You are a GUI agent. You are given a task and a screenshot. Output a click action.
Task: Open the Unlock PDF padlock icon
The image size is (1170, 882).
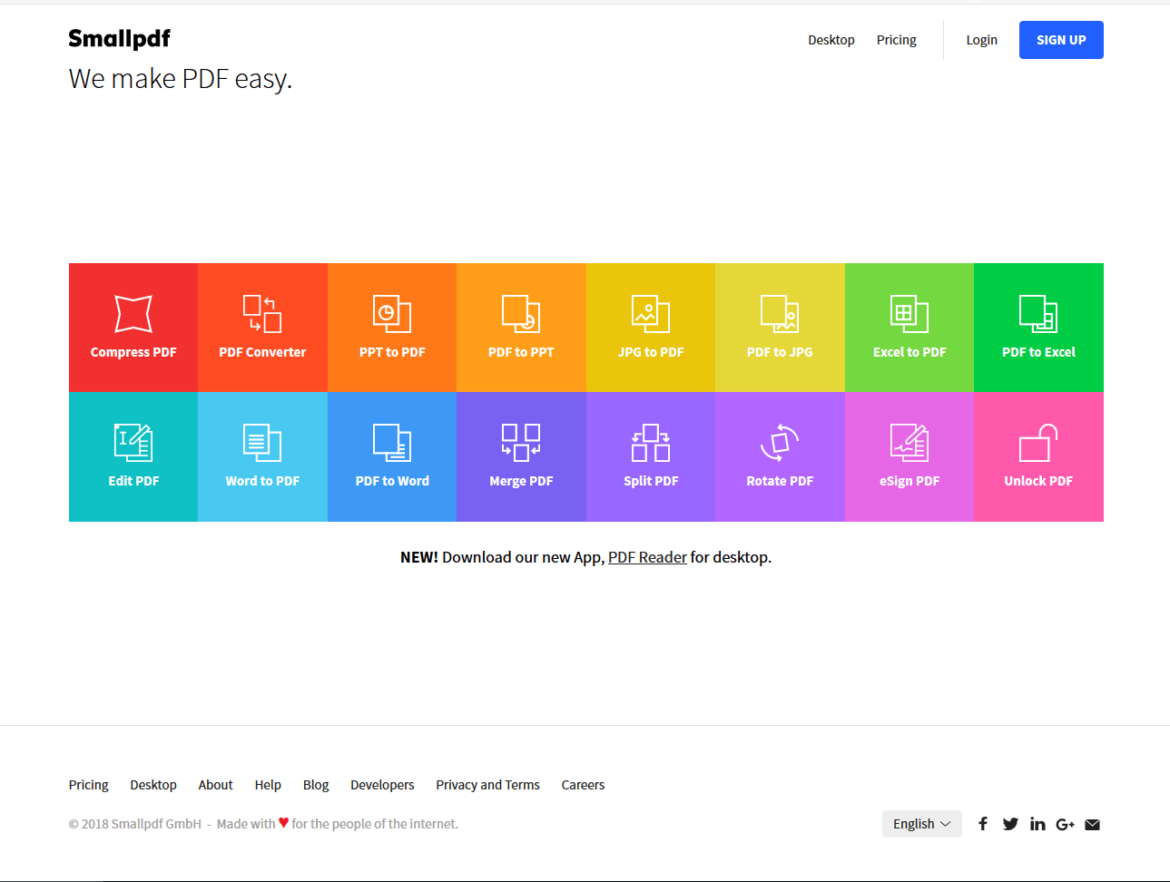pyautogui.click(x=1038, y=443)
